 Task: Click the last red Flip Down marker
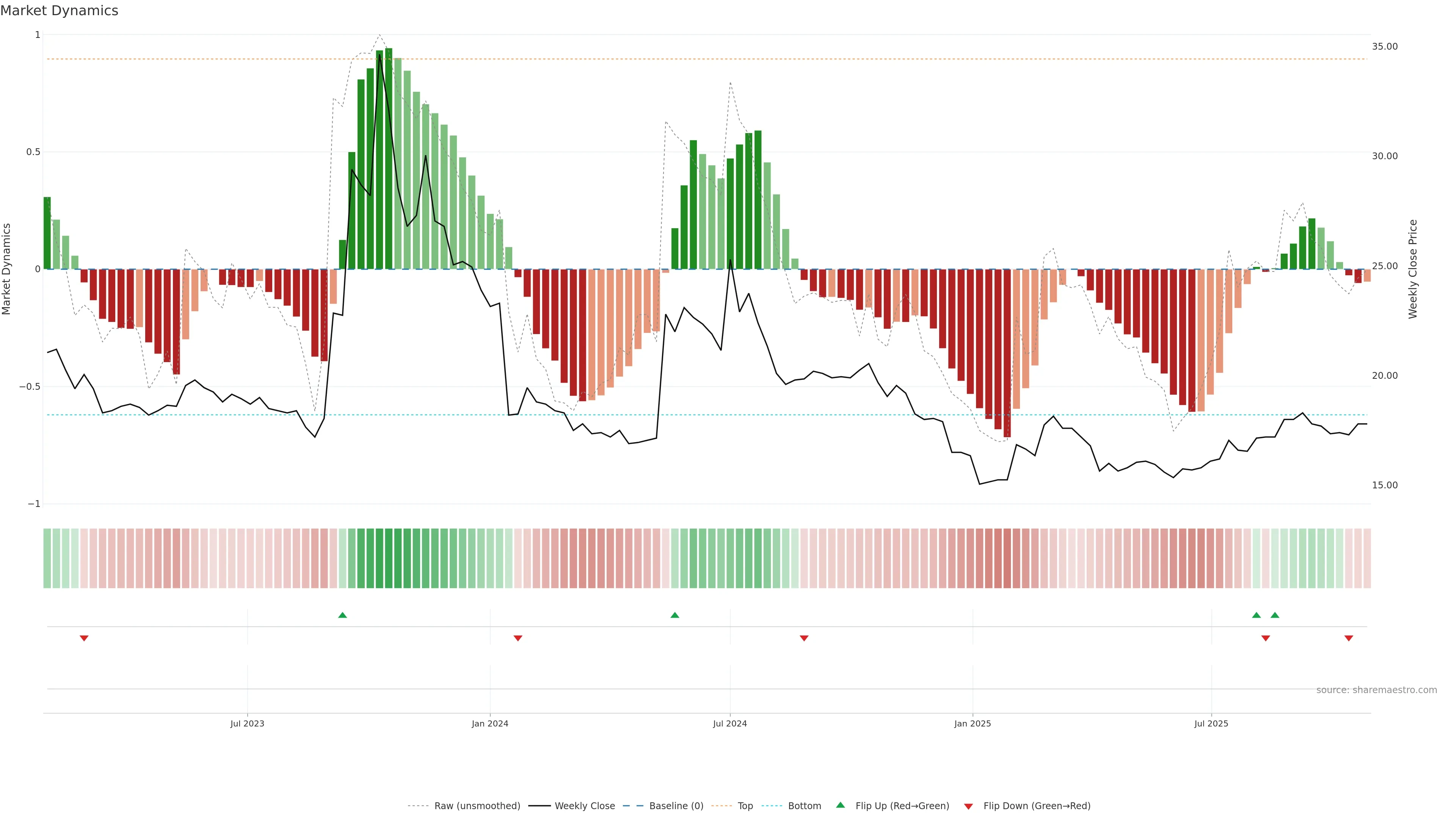click(1349, 638)
